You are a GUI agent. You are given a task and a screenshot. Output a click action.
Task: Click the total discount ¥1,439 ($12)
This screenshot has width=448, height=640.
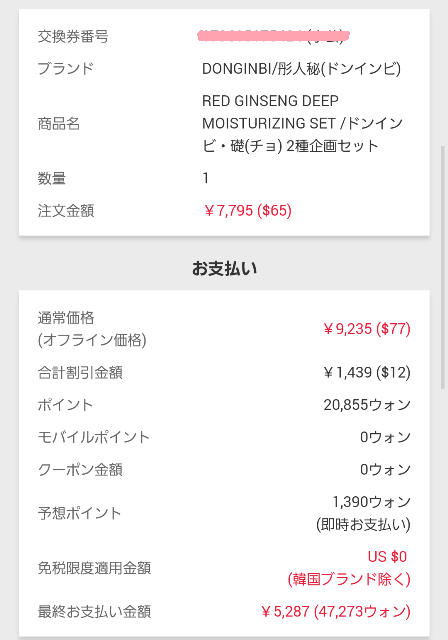[x=367, y=372]
